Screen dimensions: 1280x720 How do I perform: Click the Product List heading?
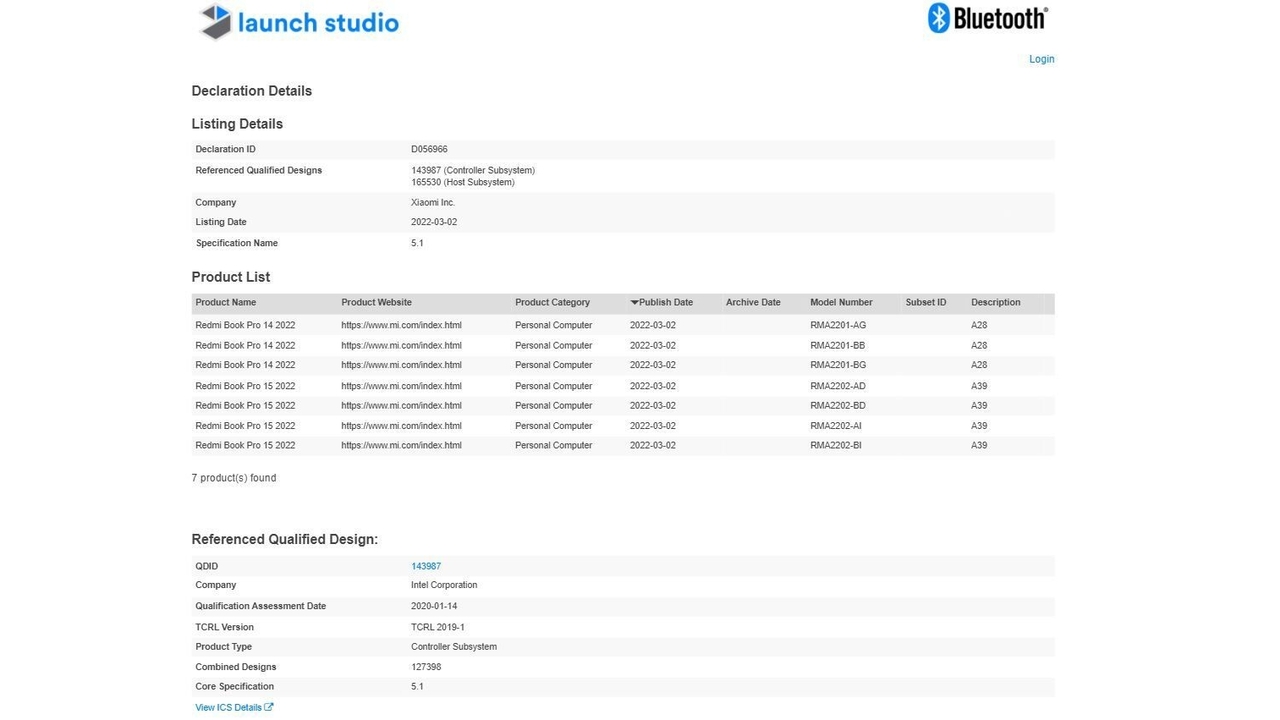[x=231, y=277]
